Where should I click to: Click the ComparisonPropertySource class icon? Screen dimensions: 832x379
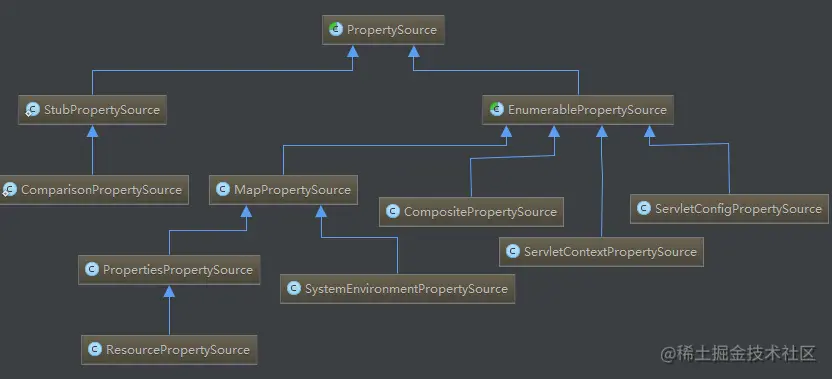pos(10,190)
